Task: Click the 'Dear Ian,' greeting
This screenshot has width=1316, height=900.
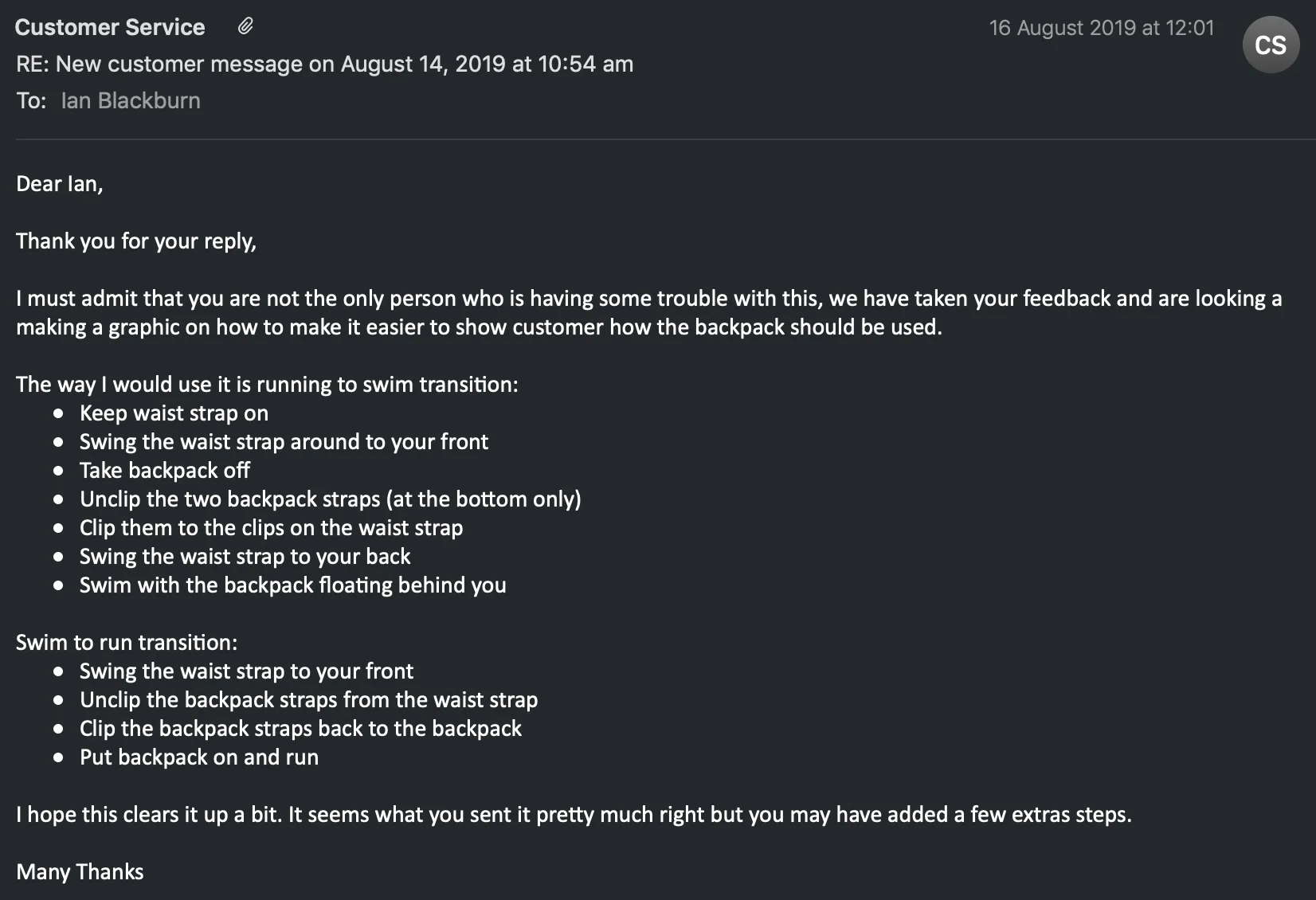Action: 60,184
